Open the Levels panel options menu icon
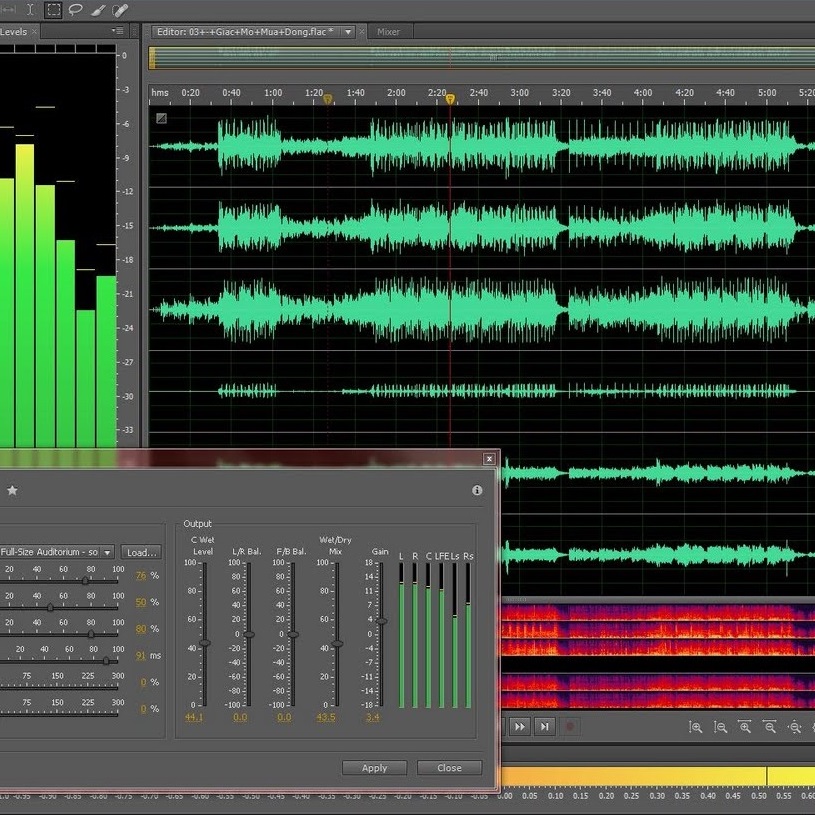This screenshot has width=815, height=815. point(117,31)
